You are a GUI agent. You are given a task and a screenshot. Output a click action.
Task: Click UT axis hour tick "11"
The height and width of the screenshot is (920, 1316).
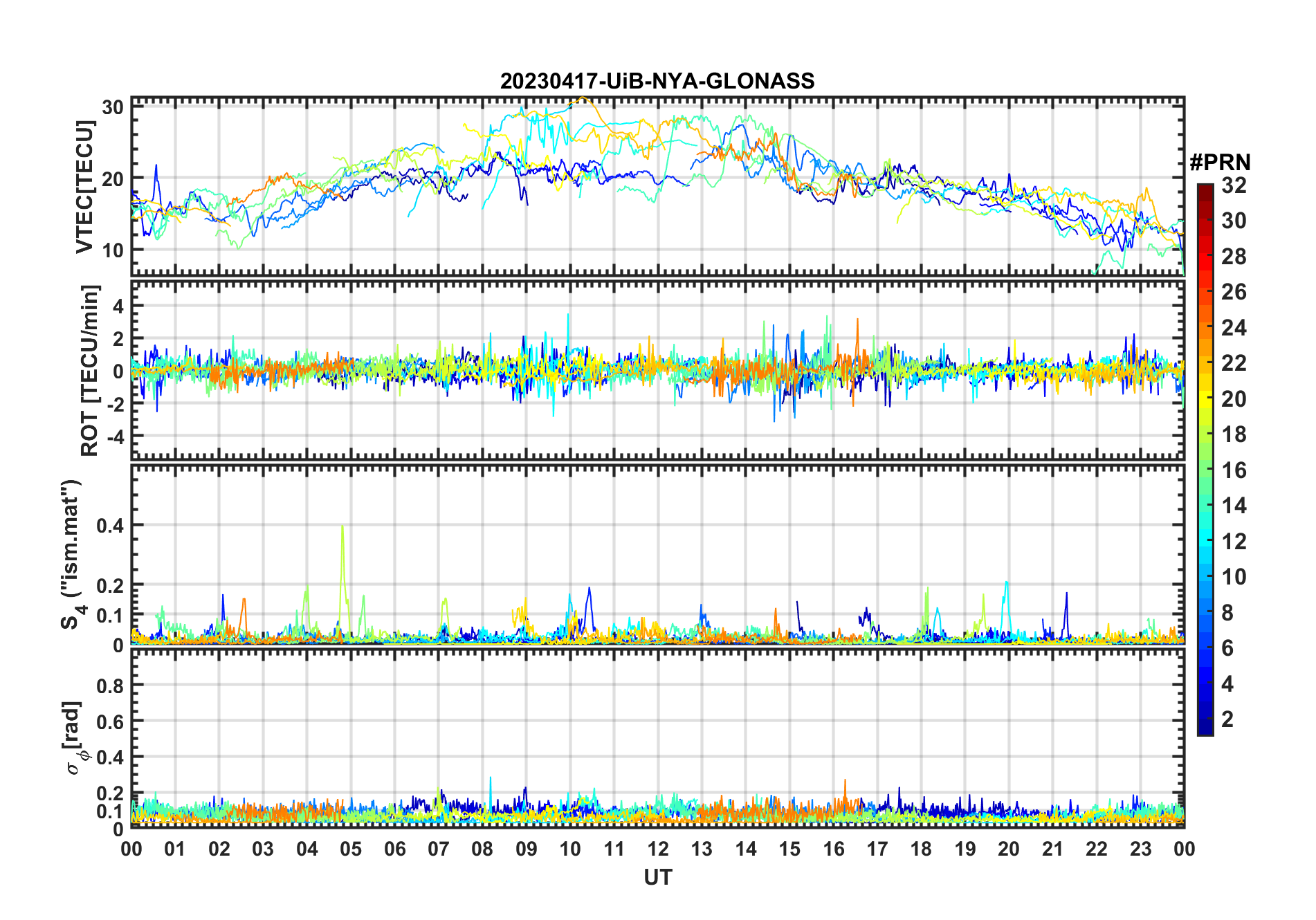click(614, 849)
